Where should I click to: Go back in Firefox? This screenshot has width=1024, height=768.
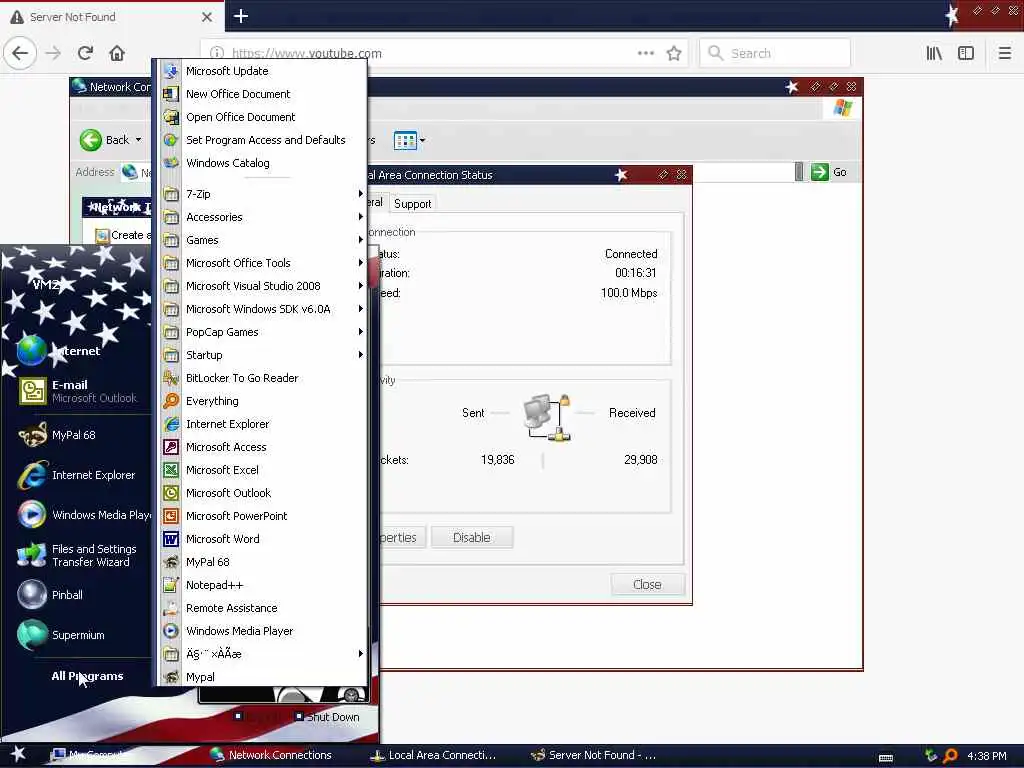[20, 53]
